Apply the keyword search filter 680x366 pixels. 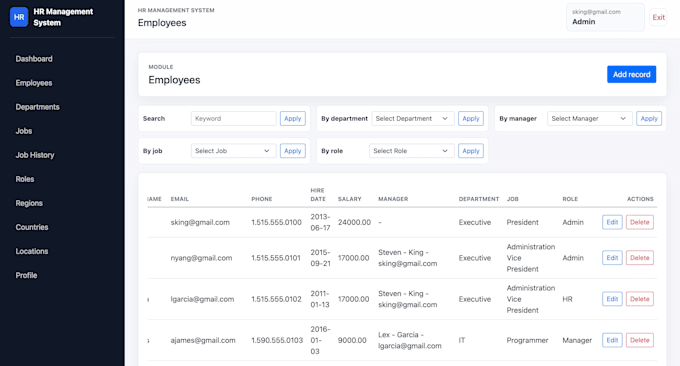click(x=293, y=118)
